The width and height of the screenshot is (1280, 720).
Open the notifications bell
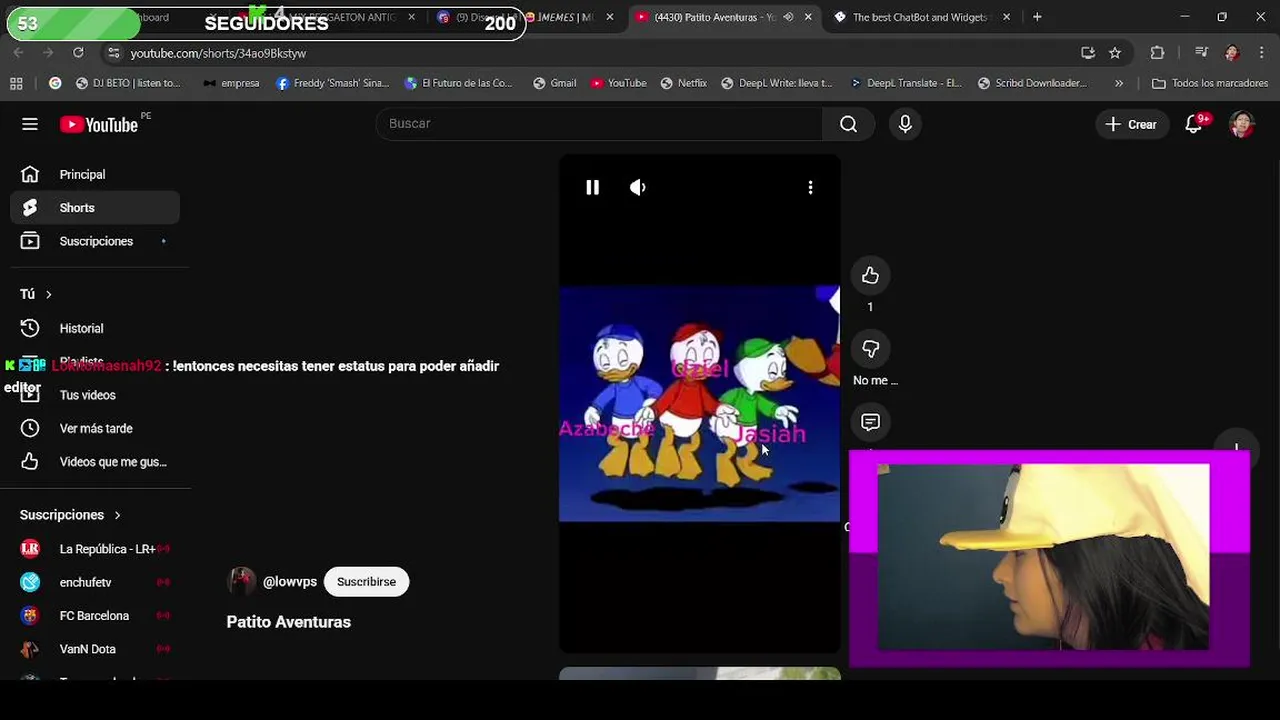1194,124
